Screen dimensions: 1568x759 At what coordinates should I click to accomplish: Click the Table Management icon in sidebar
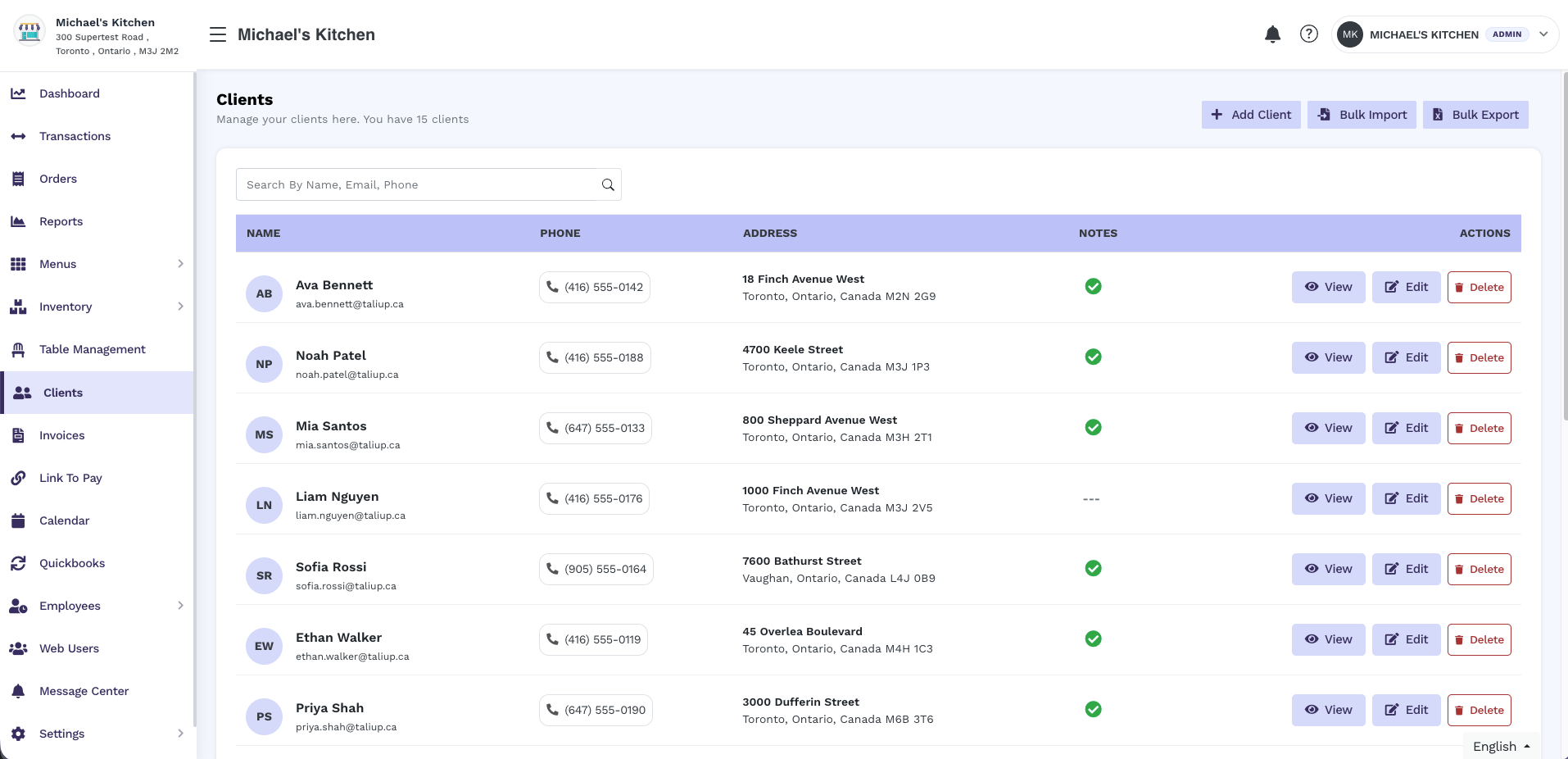tap(18, 349)
